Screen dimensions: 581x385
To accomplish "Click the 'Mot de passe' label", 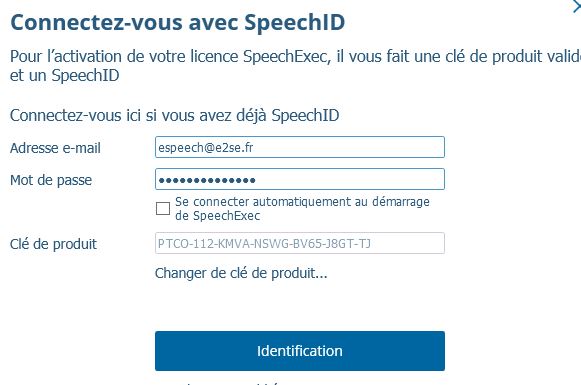I will point(51,180).
